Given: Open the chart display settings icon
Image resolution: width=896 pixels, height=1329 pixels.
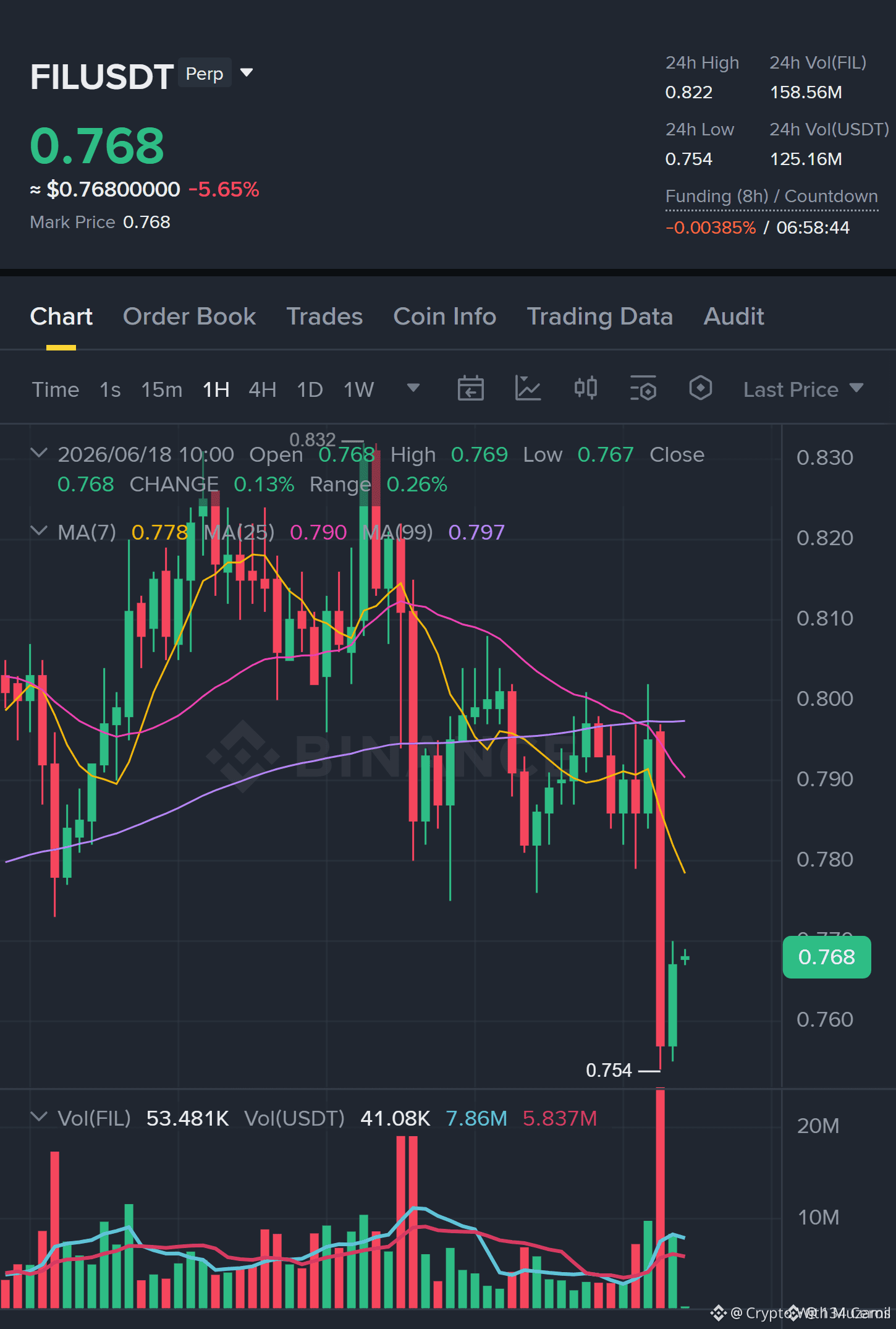Looking at the screenshot, I should 643,388.
